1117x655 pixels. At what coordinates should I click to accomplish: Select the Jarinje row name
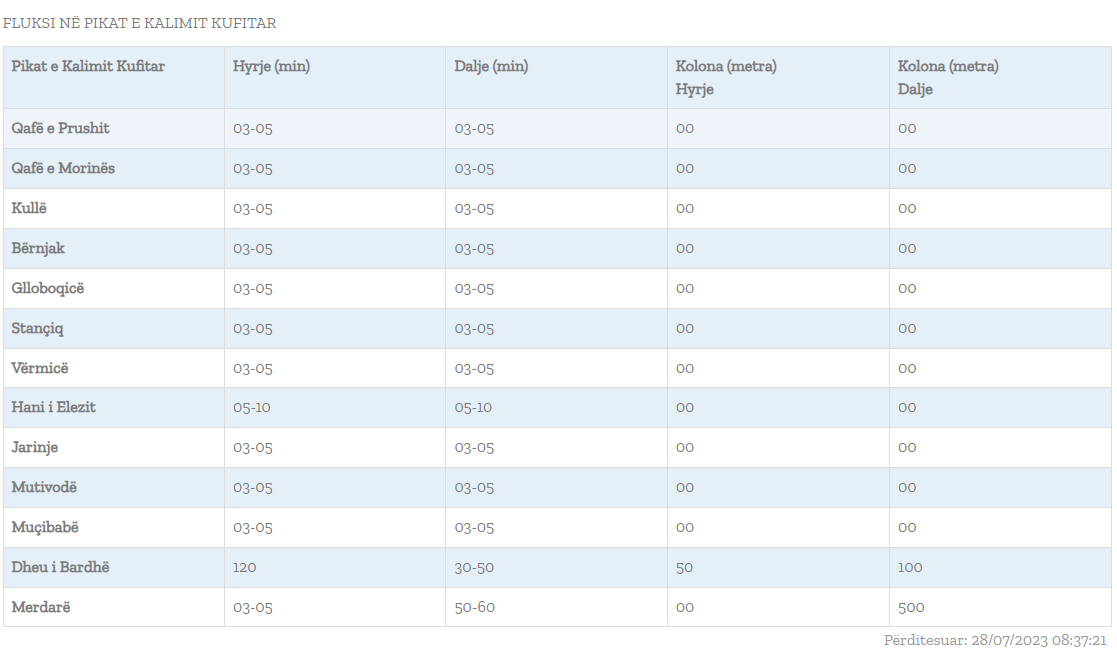pos(35,448)
